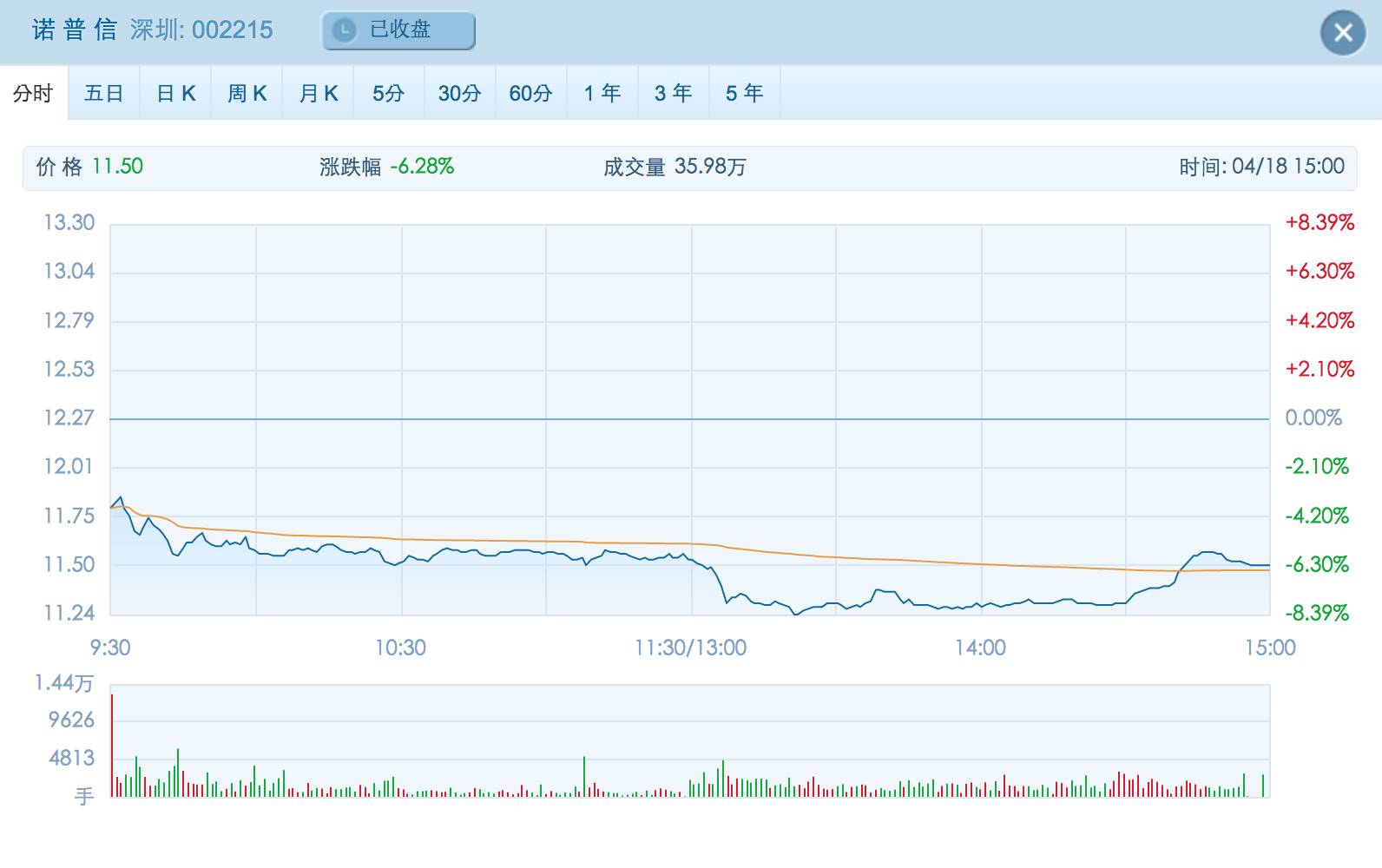Close the stock chart panel

coord(1343,33)
